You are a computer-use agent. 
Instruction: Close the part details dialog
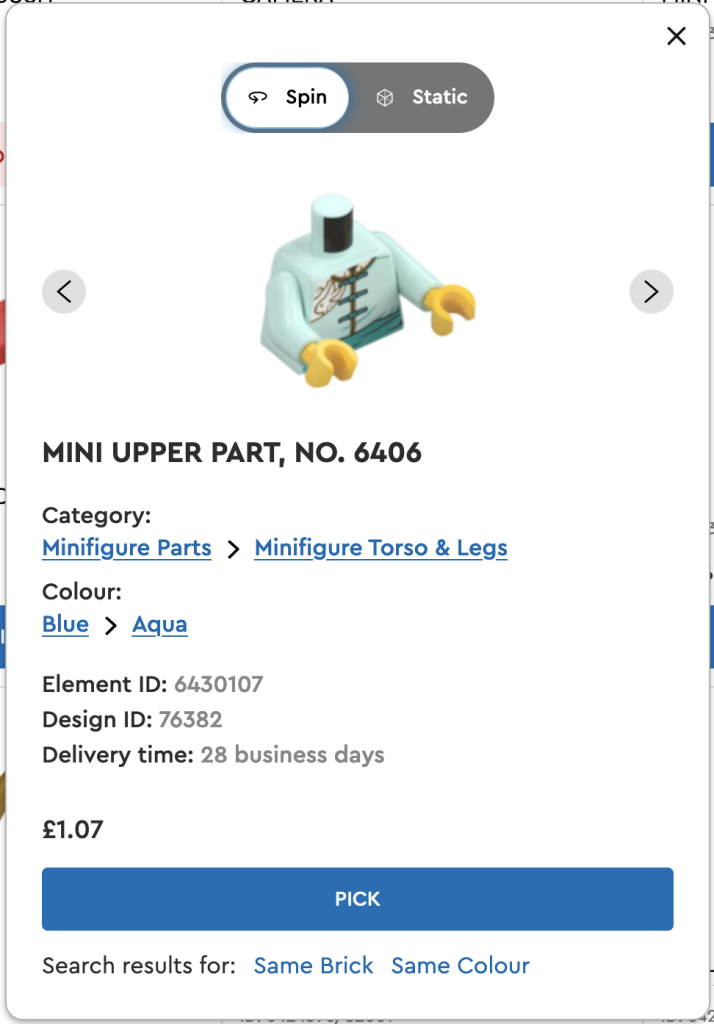676,37
